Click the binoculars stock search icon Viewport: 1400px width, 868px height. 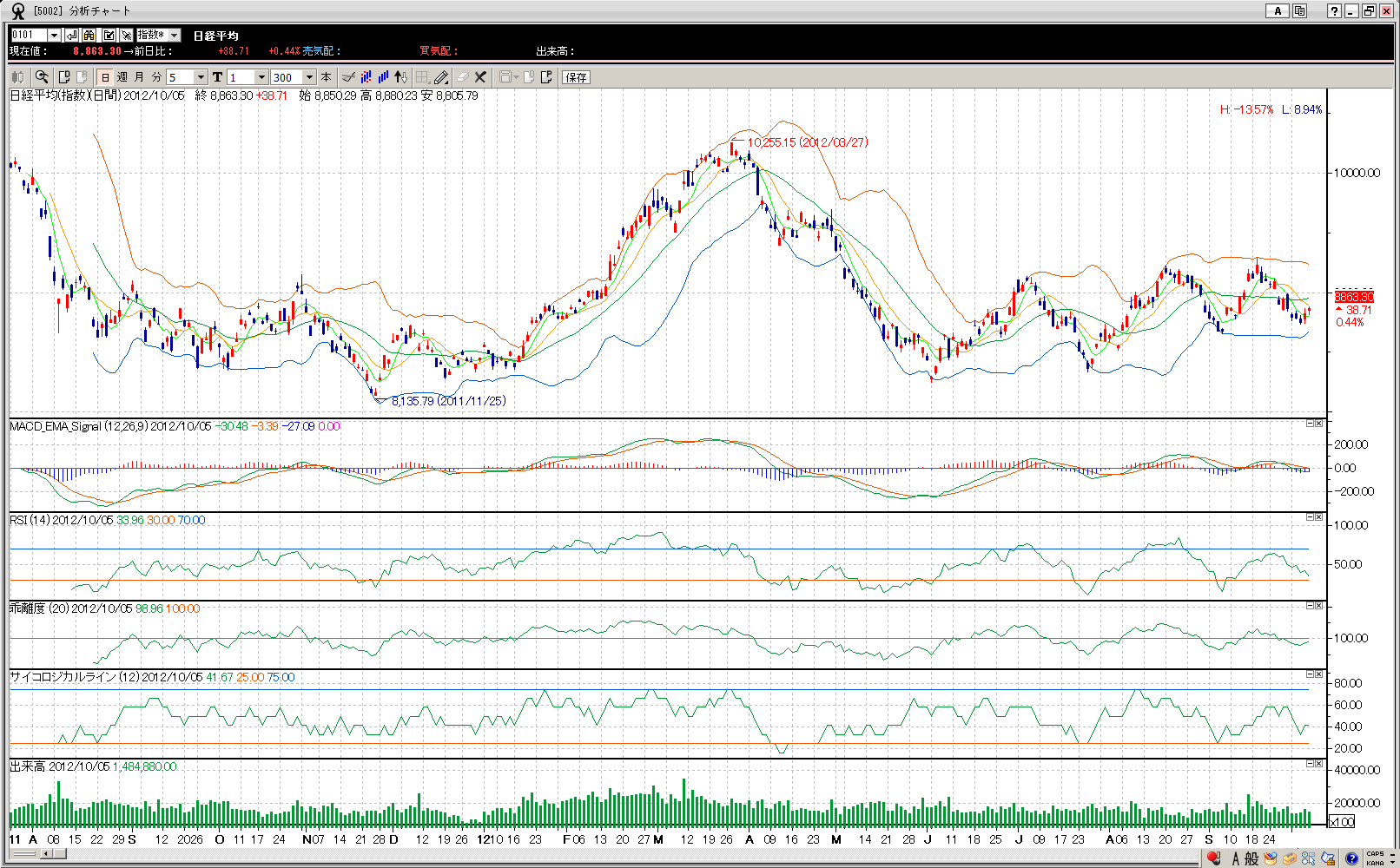(89, 36)
